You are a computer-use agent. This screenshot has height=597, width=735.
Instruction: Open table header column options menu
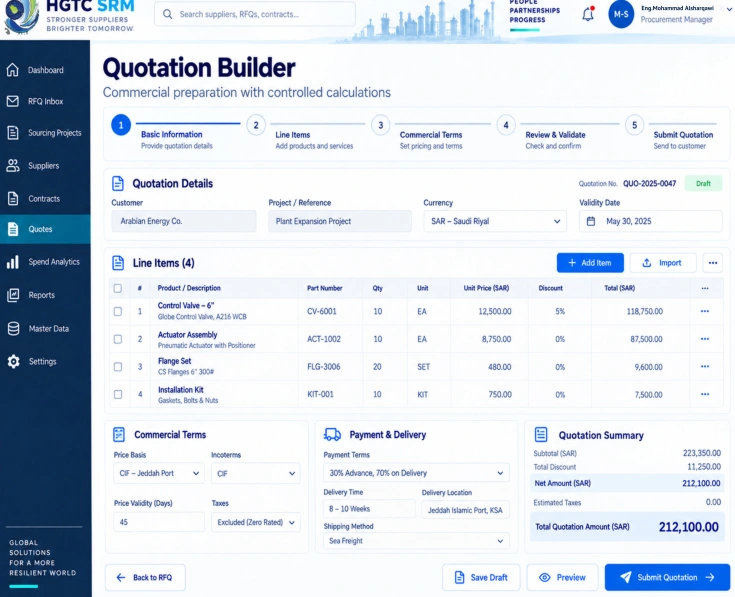pos(705,288)
